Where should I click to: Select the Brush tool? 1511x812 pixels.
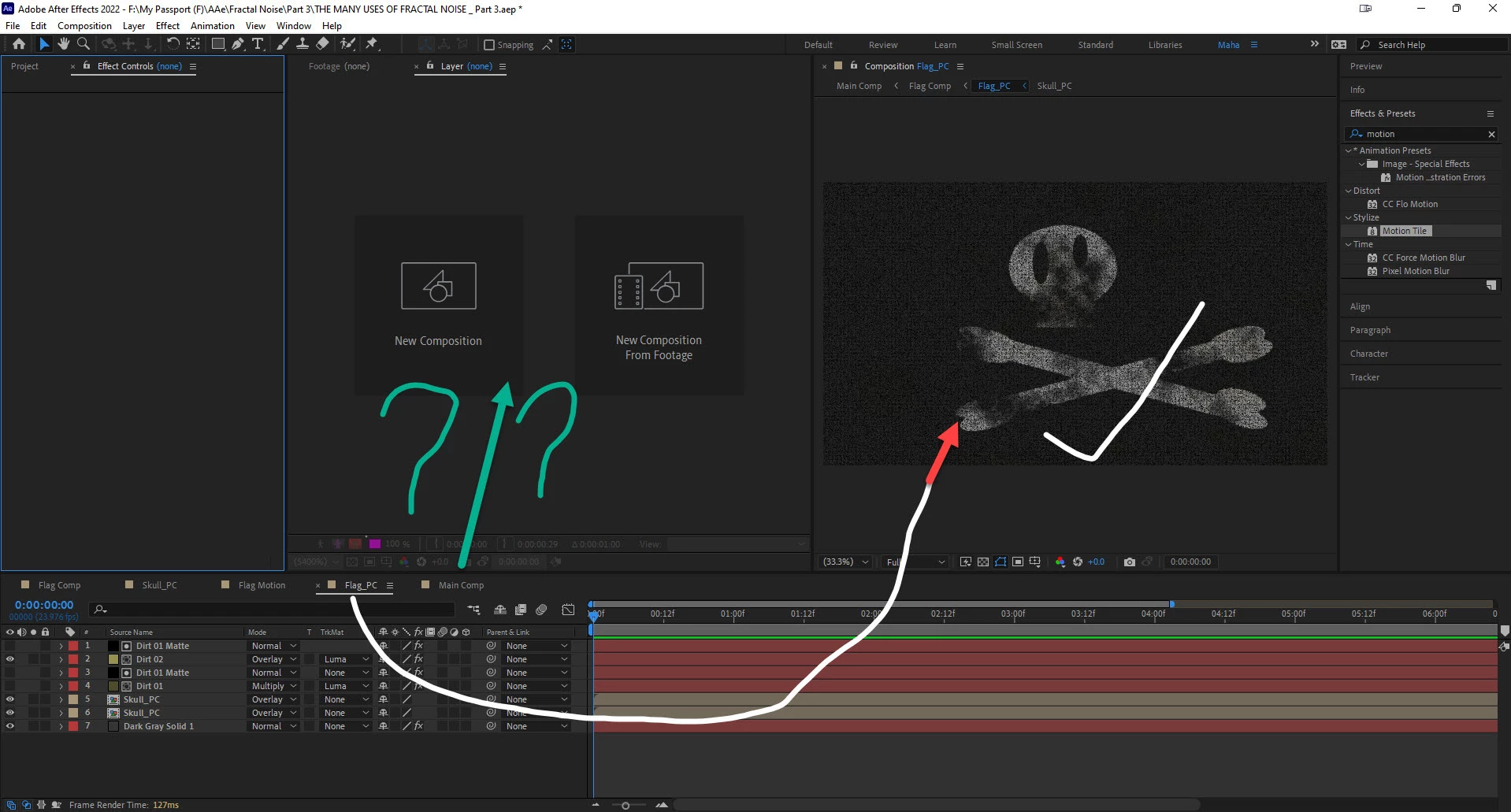283,44
